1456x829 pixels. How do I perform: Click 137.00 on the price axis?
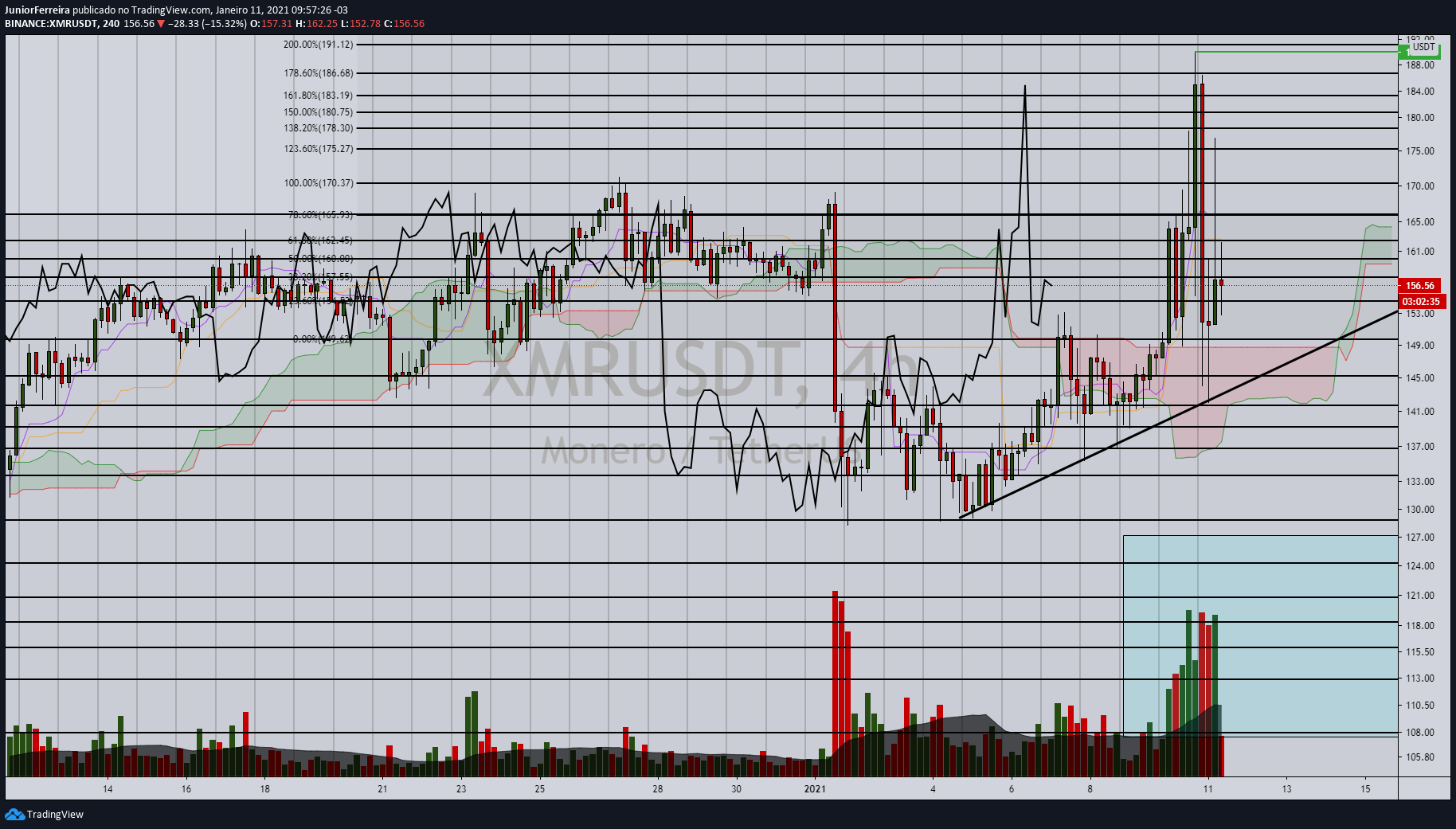pos(1420,447)
